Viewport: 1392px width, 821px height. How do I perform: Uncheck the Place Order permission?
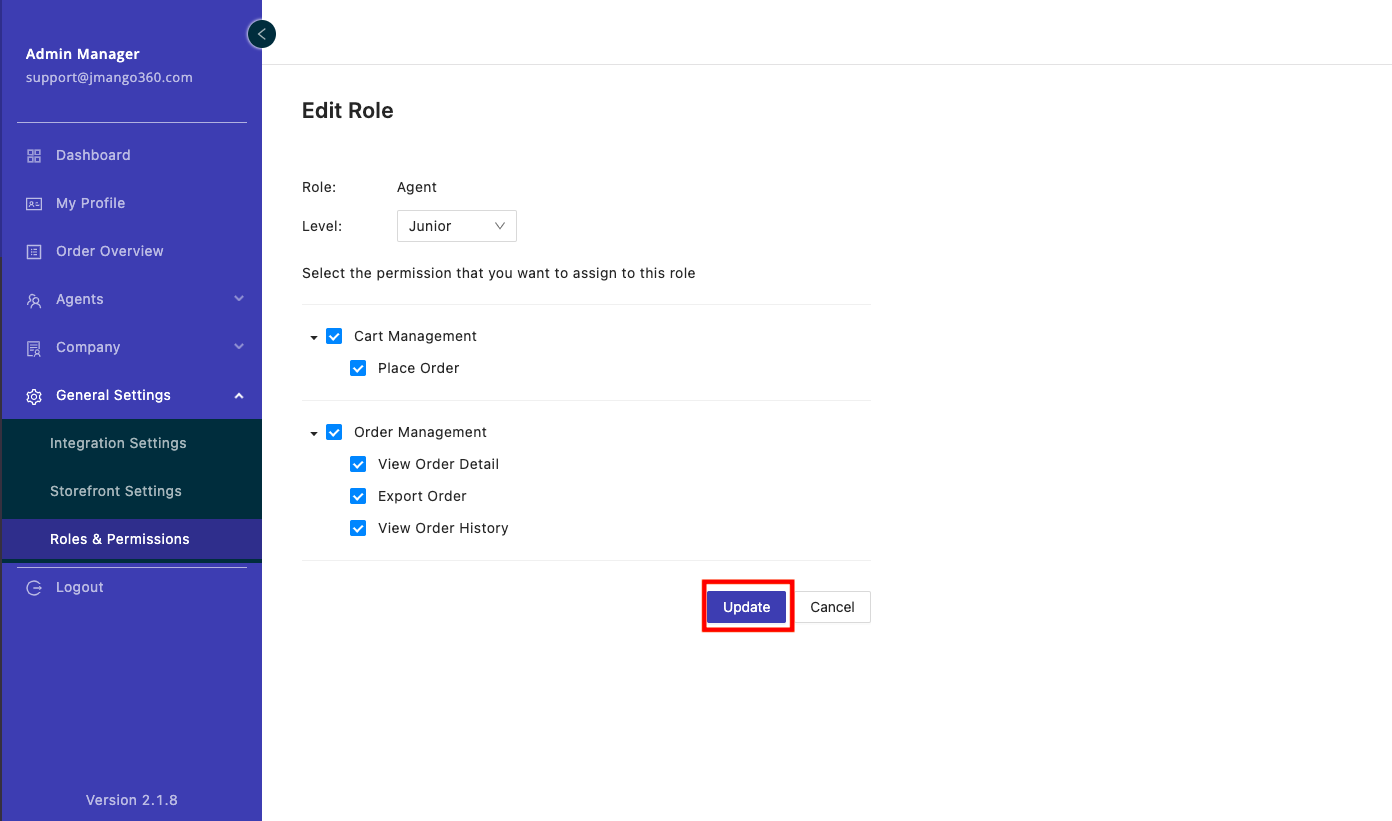358,368
